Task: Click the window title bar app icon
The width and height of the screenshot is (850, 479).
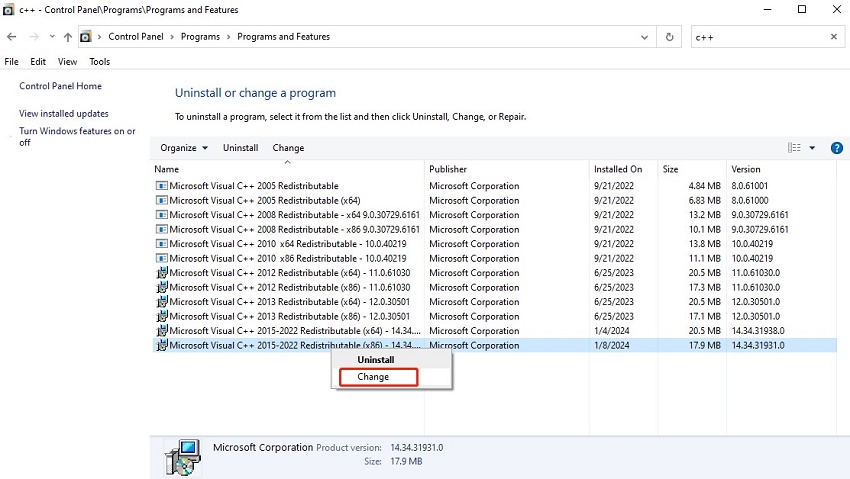Action: [x=9, y=10]
